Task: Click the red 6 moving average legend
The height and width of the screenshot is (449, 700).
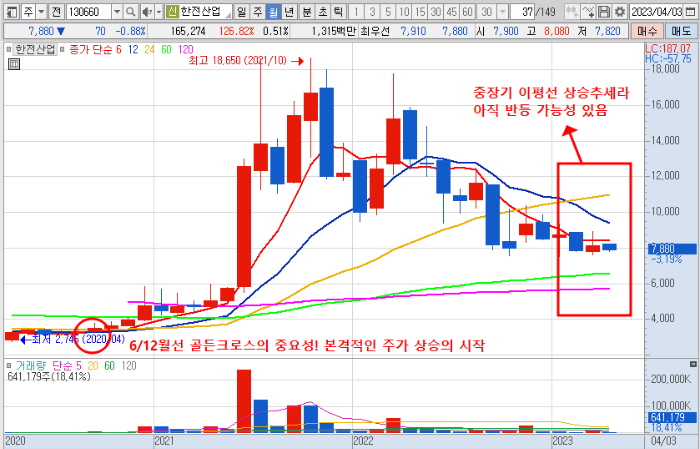Action: [119, 50]
